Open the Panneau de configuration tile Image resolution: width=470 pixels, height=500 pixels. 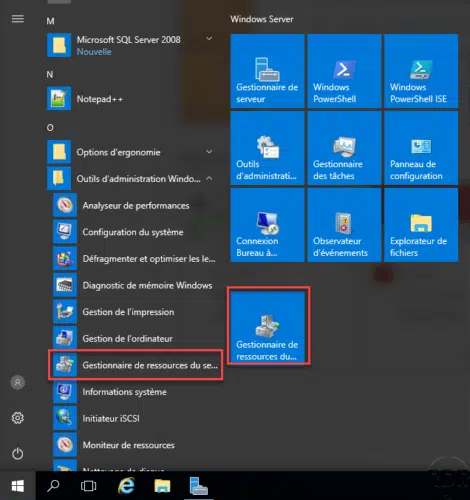pos(421,148)
